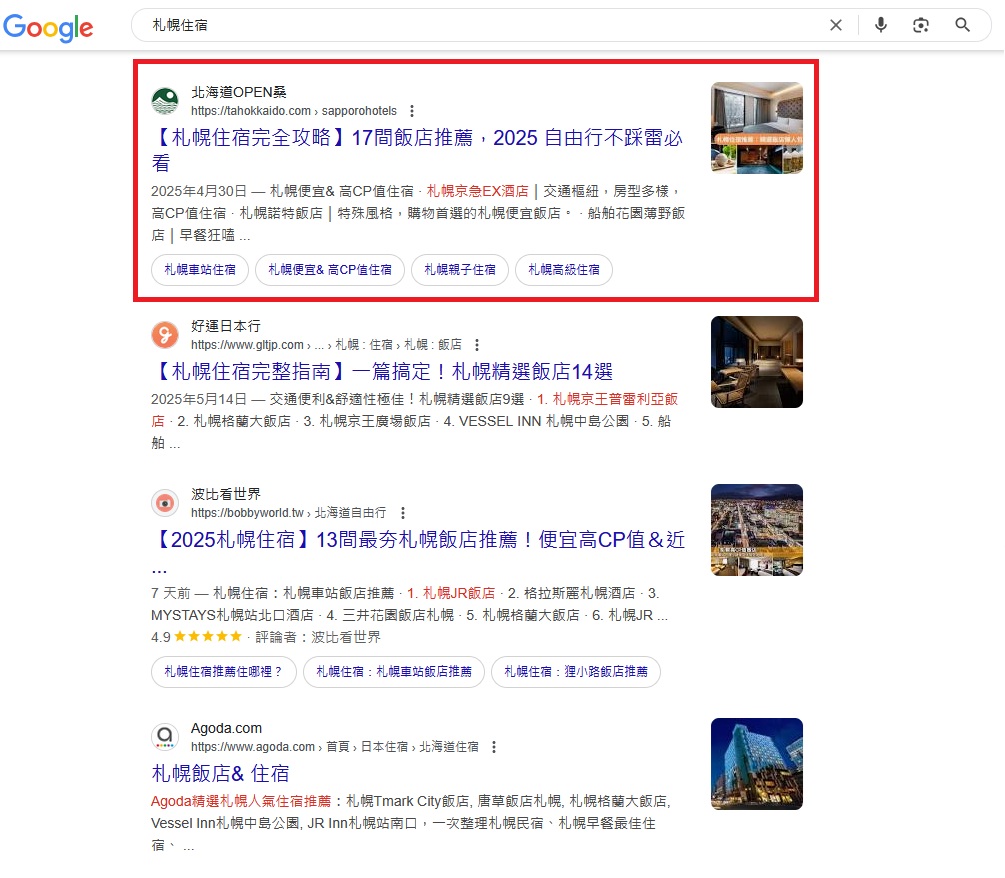Click the night city thumbnail of the 波比看世界 result
Image resolution: width=1005 pixels, height=878 pixels.
point(757,530)
